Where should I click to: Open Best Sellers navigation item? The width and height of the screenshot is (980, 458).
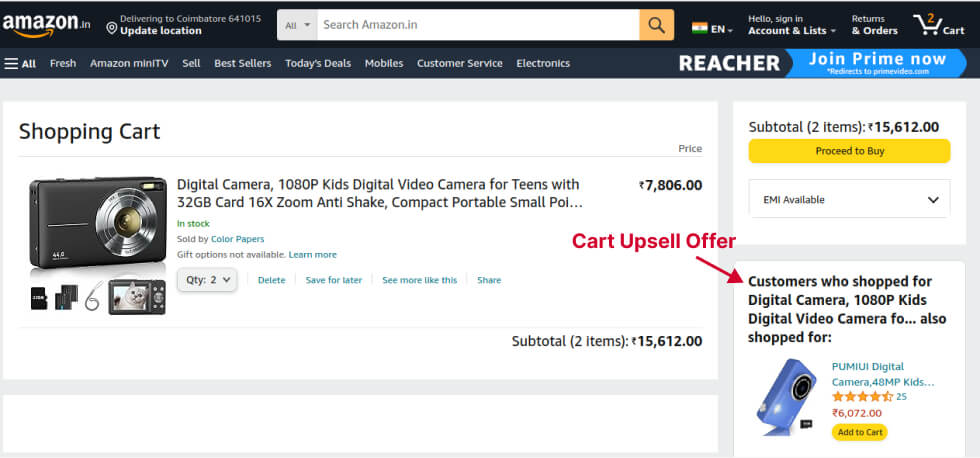tap(242, 63)
